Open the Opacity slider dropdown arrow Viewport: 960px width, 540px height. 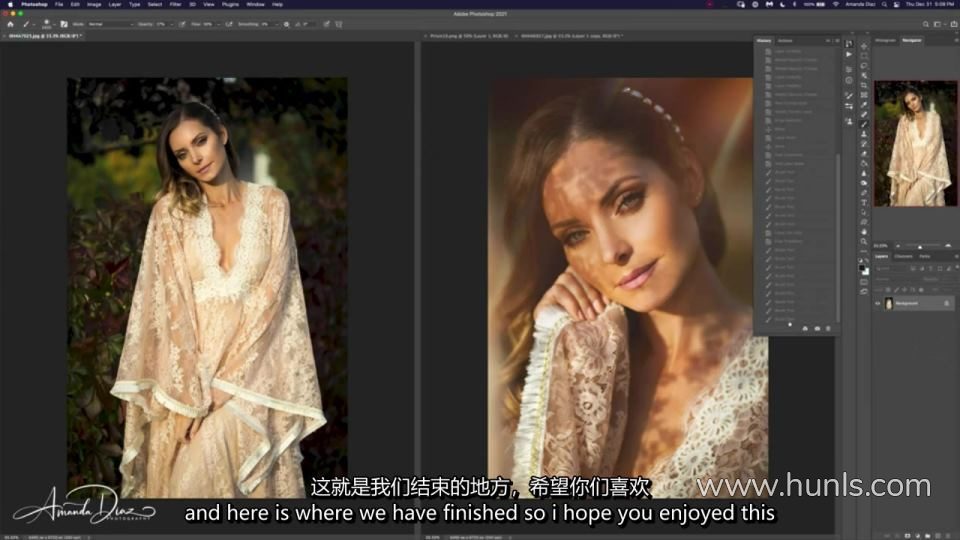click(172, 24)
